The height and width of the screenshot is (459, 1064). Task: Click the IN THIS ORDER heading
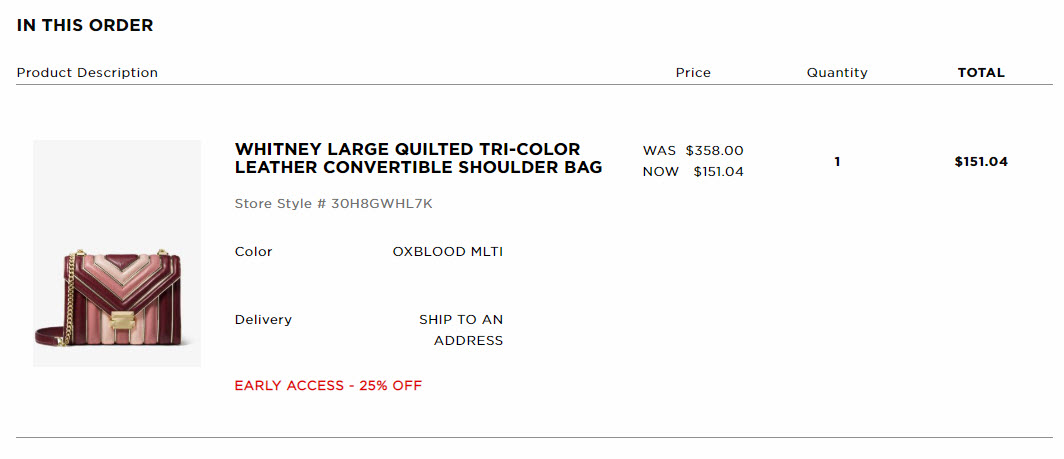[85, 26]
